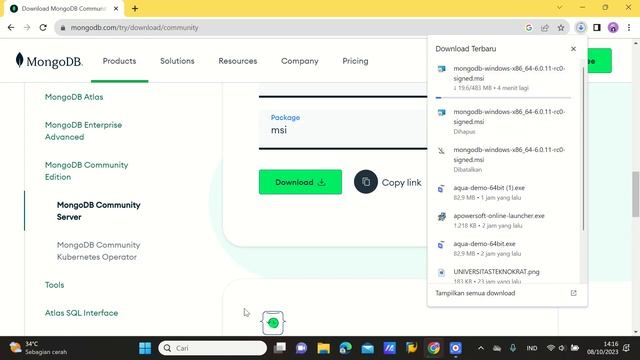640x360 pixels.
Task: Open Microsoft Edge from taskbar
Action: tap(345, 348)
